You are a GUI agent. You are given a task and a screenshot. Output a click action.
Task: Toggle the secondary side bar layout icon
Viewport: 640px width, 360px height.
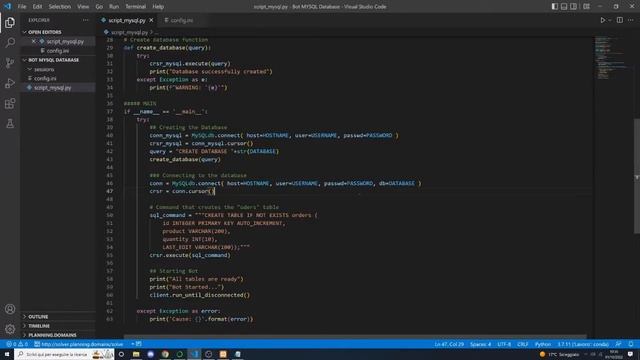tap(573, 7)
